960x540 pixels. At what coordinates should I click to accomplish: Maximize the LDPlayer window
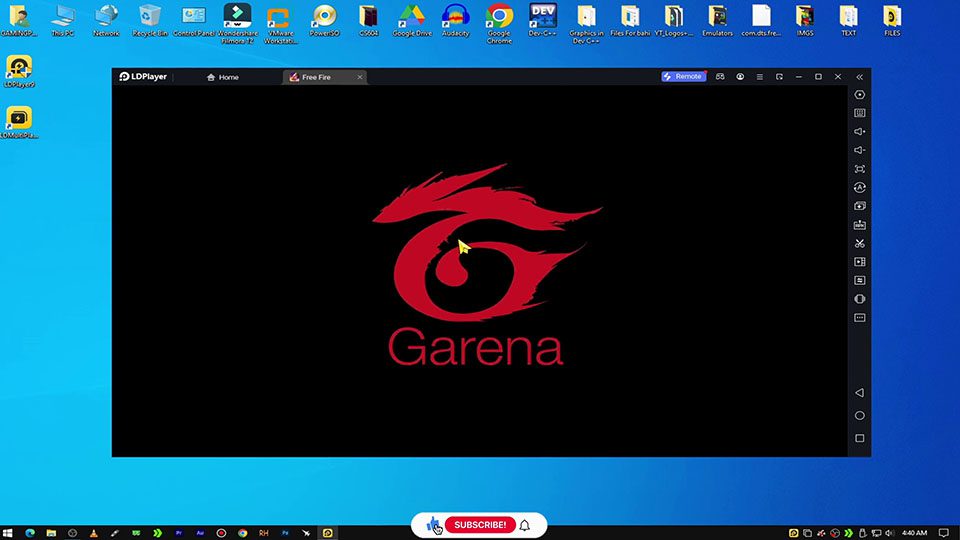pos(818,77)
